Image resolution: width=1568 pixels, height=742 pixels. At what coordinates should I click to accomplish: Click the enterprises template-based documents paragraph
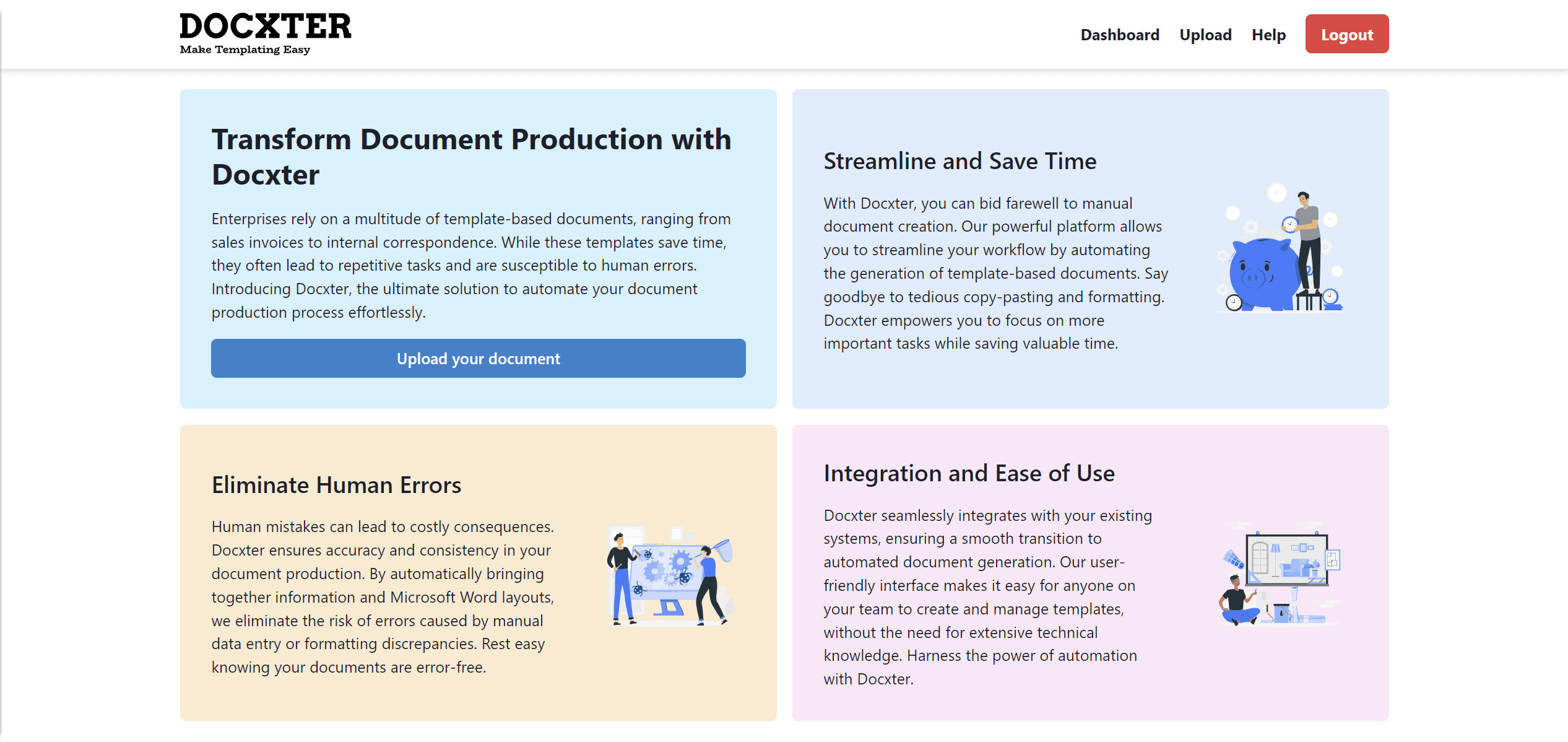pyautogui.click(x=470, y=265)
